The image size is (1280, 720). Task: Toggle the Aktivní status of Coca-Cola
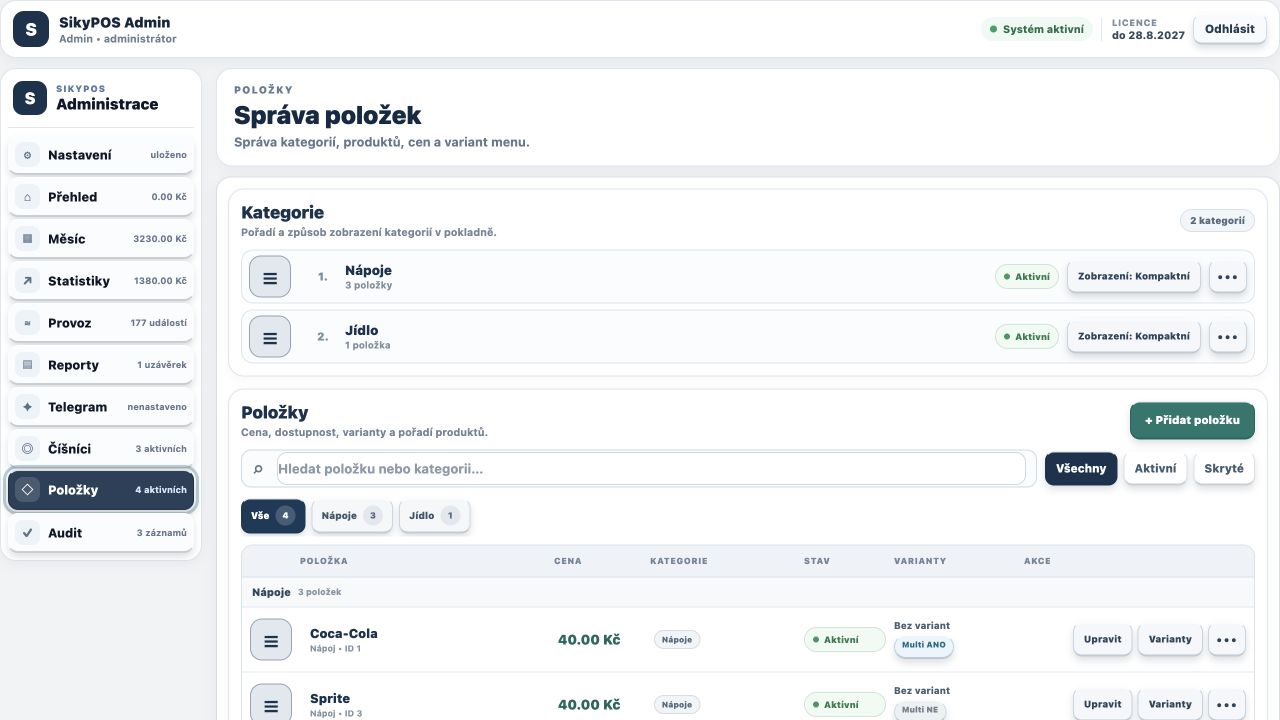point(845,640)
